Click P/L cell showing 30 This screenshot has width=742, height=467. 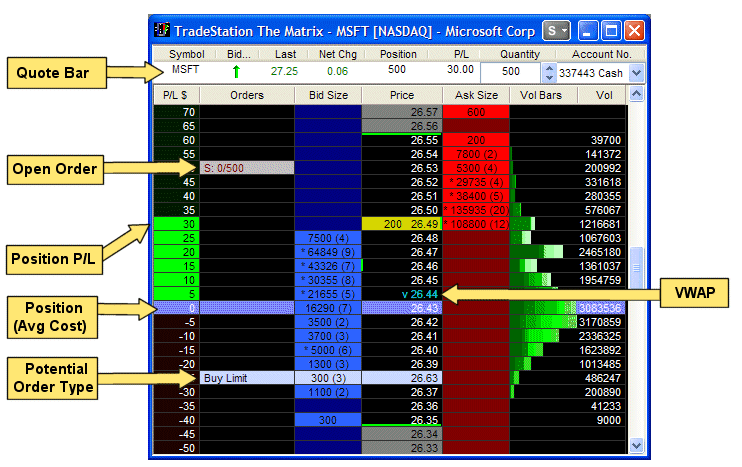(x=177, y=224)
